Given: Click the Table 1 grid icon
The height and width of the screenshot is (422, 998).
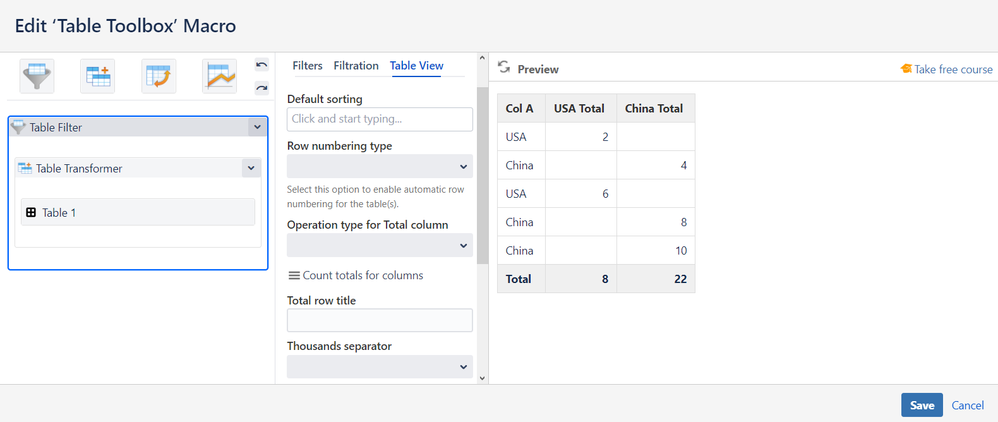Looking at the screenshot, I should click(x=31, y=212).
